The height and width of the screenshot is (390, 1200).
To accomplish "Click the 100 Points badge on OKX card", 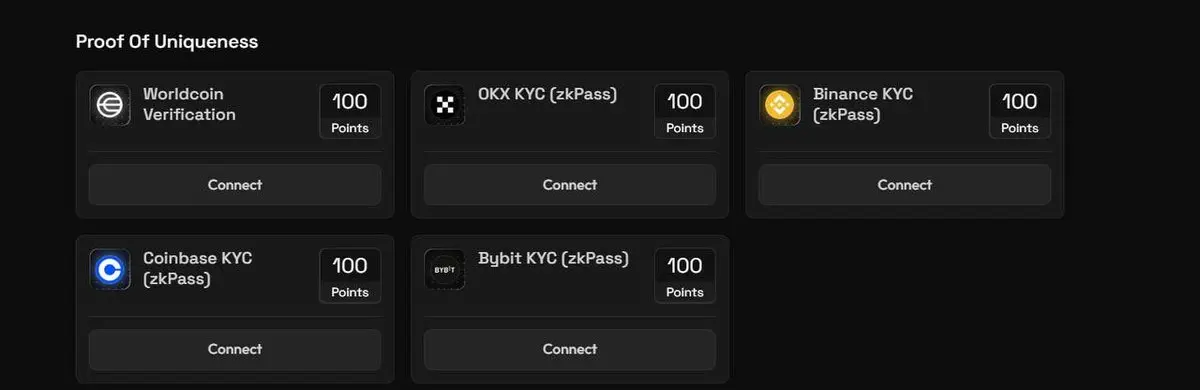I will (685, 112).
